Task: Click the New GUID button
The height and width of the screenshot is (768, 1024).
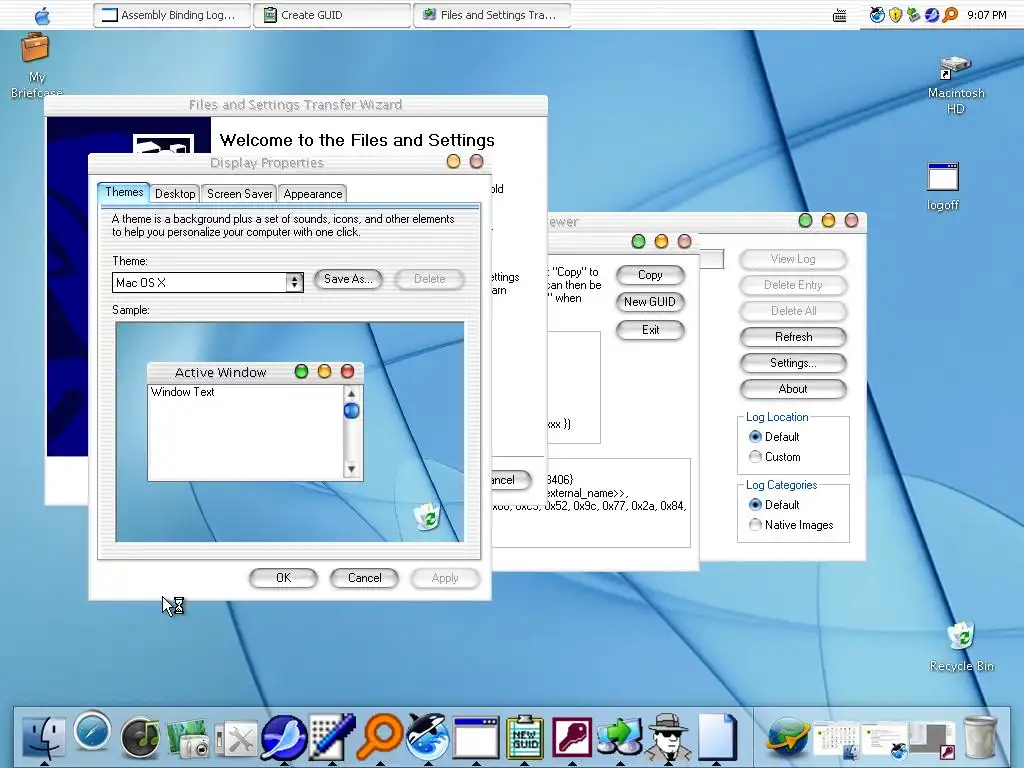Action: coord(650,302)
